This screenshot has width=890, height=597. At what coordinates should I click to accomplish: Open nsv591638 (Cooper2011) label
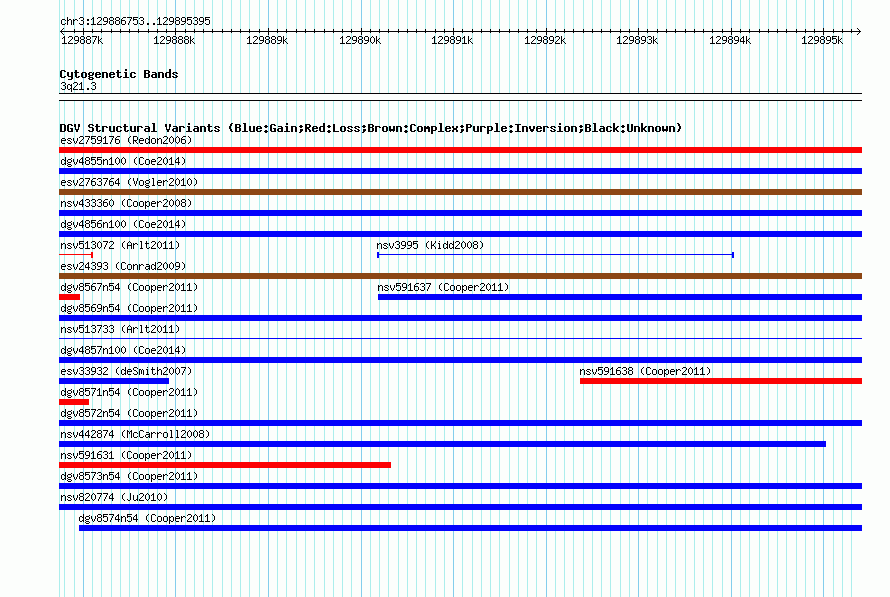coord(645,371)
